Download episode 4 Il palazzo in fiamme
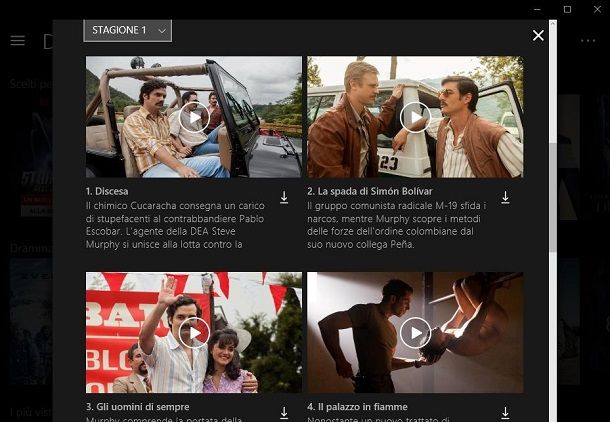This screenshot has width=610, height=422. point(505,413)
